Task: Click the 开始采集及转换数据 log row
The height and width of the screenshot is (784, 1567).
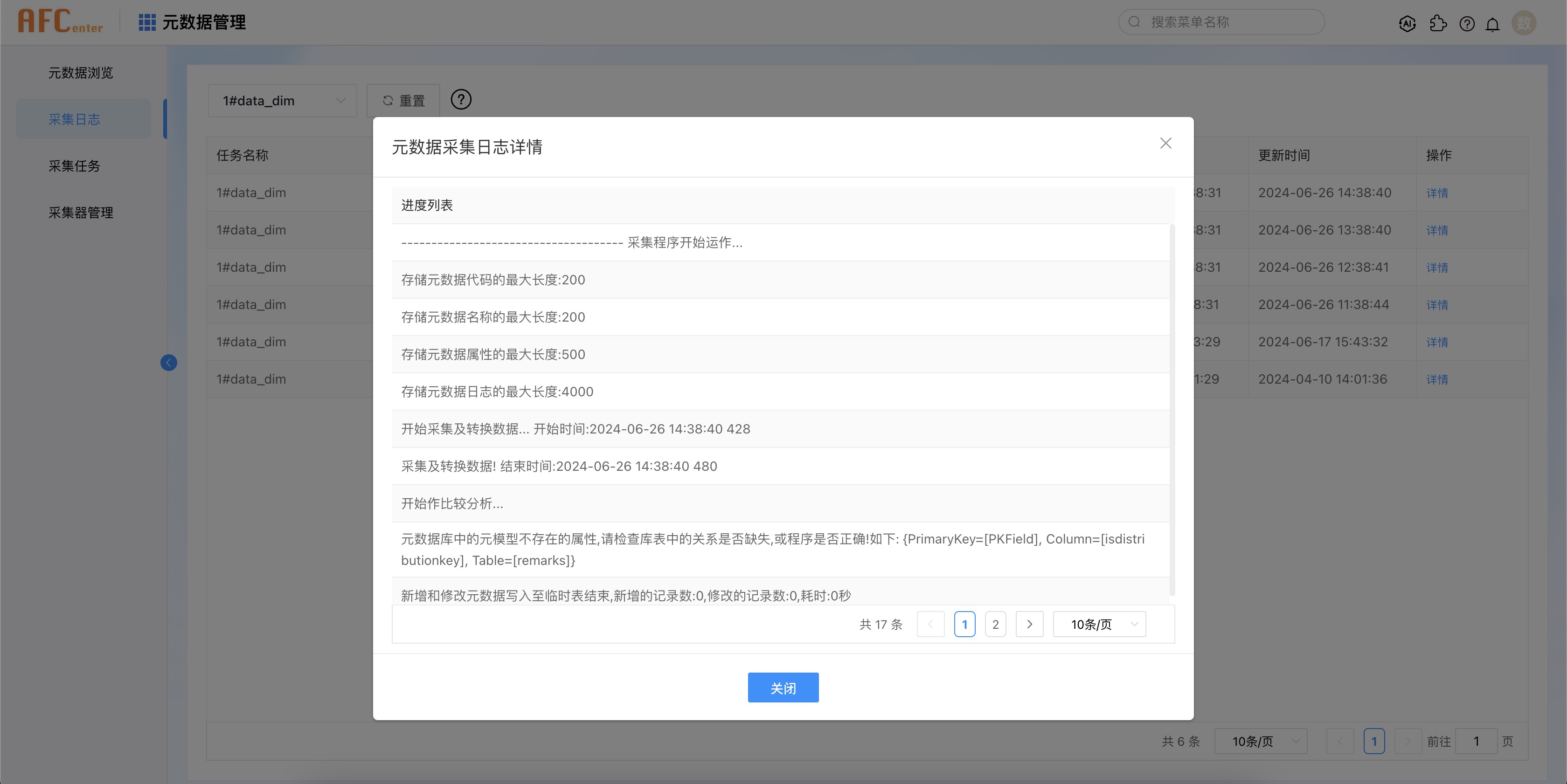Action: 780,429
